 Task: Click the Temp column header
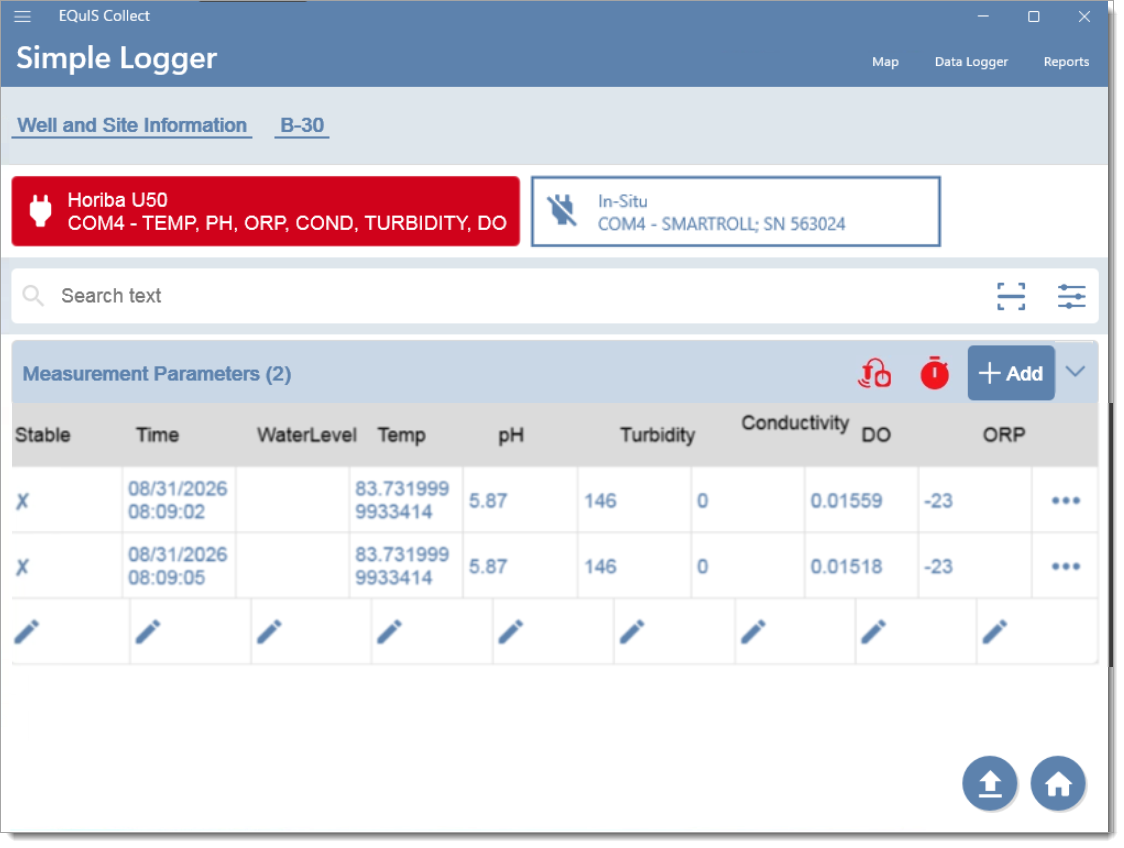401,435
